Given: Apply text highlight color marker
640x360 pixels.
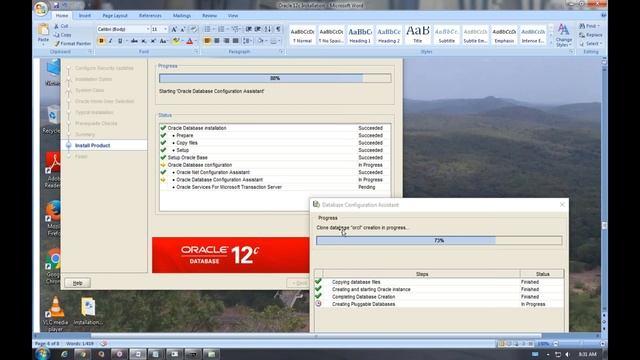Looking at the screenshot, I should (x=176, y=41).
